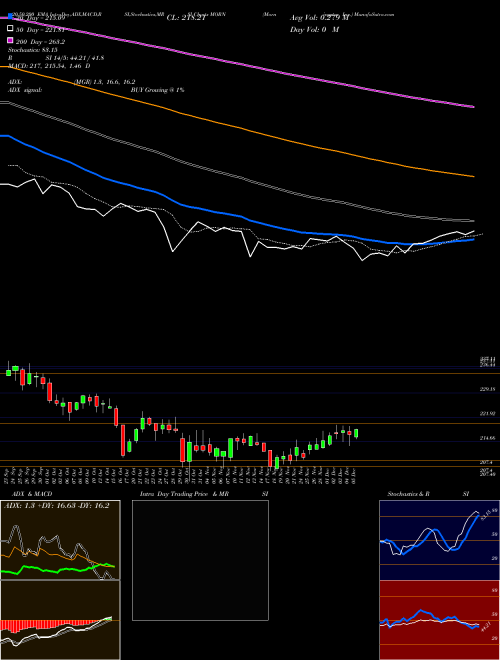Click the Stochastics & RSI panel title
Screen dimensions: 500x660
tap(428, 494)
